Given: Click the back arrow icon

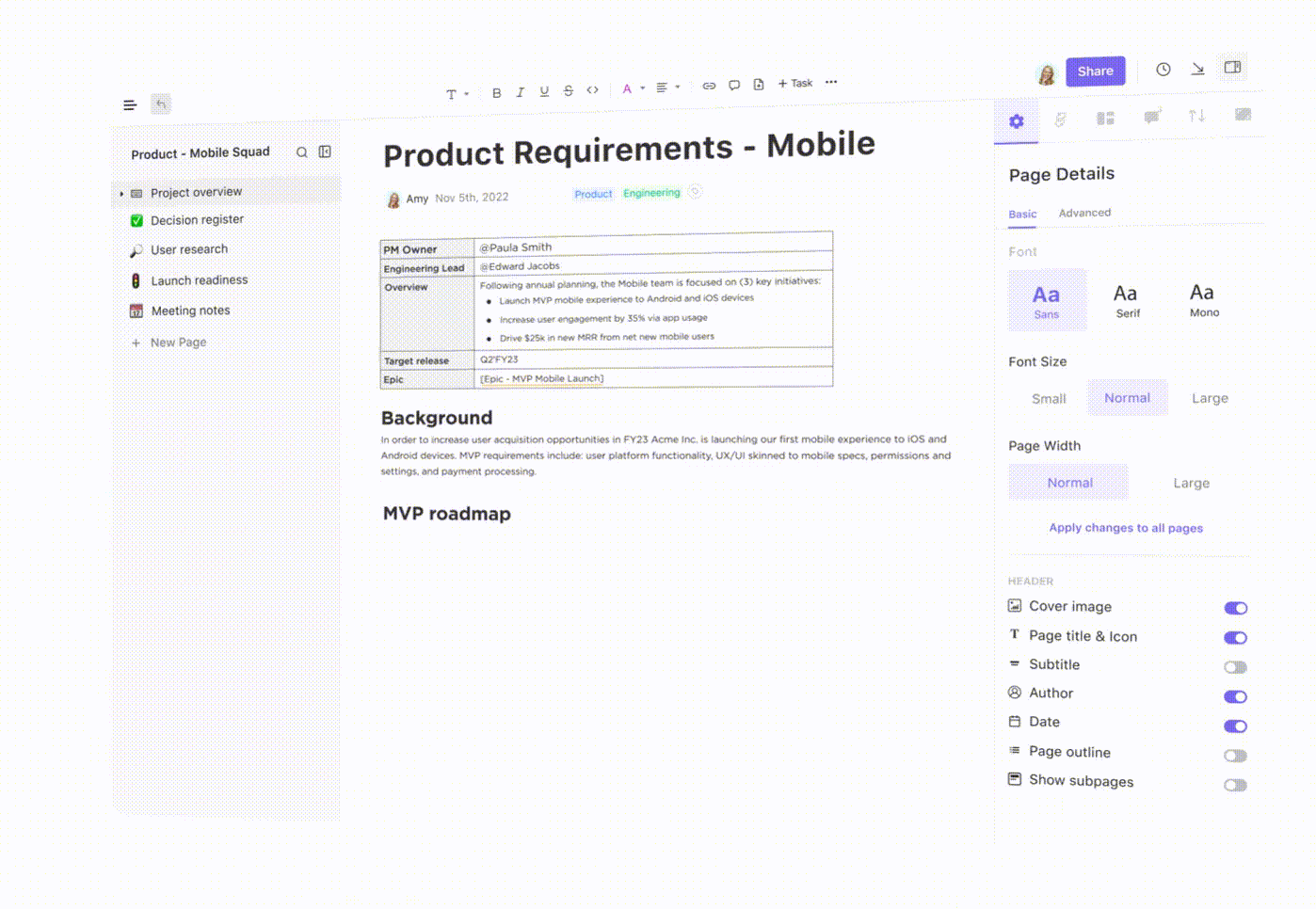Looking at the screenshot, I should point(161,104).
